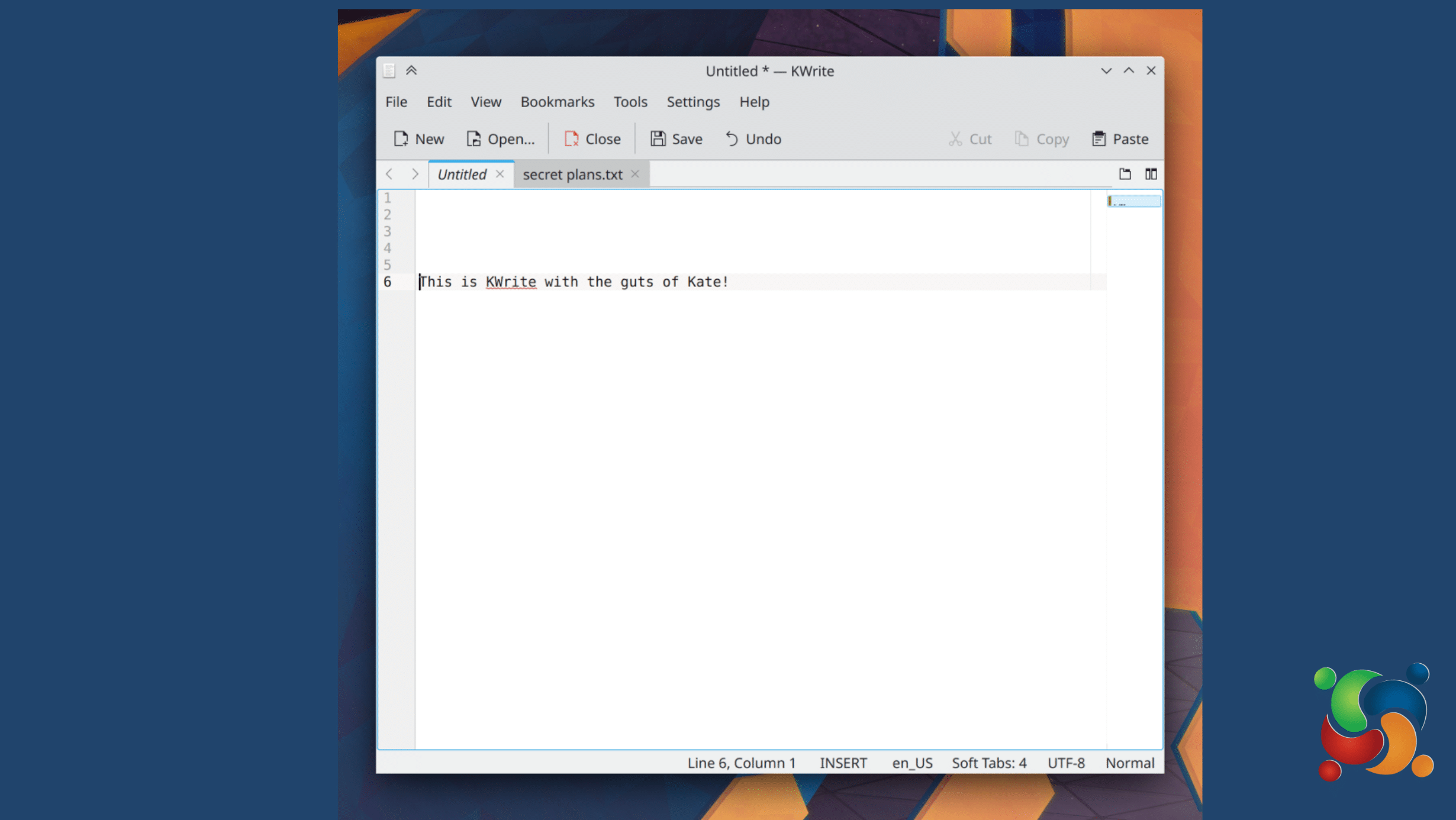The image size is (1456, 820).
Task: Click the scrollbar minimap preview
Action: click(x=1133, y=202)
